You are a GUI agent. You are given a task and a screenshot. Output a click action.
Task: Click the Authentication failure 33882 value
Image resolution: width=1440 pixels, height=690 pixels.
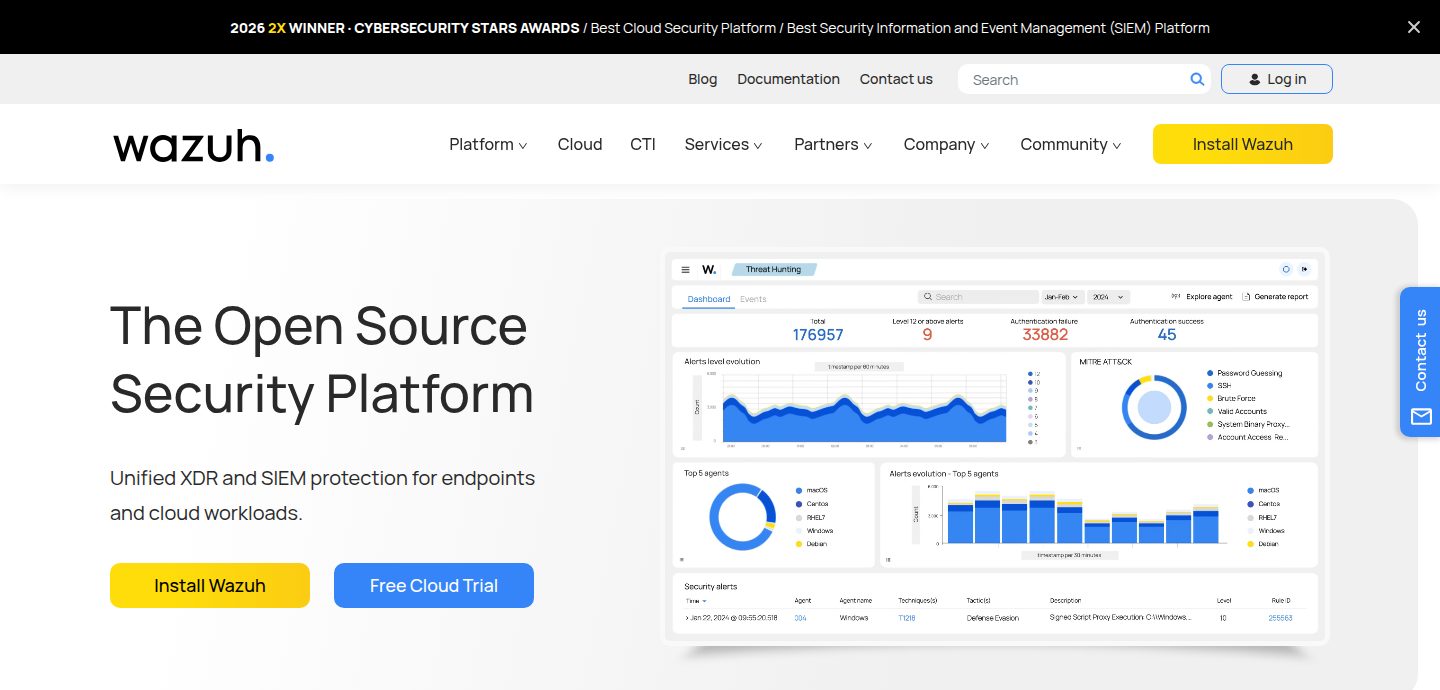(x=1045, y=335)
